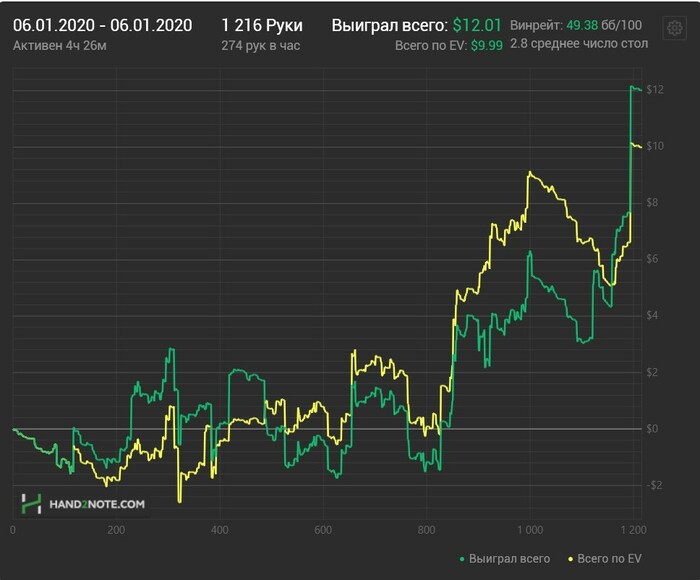Screen dimensions: 700x580
Task: Click the 800 x-axis label
Action: point(427,530)
